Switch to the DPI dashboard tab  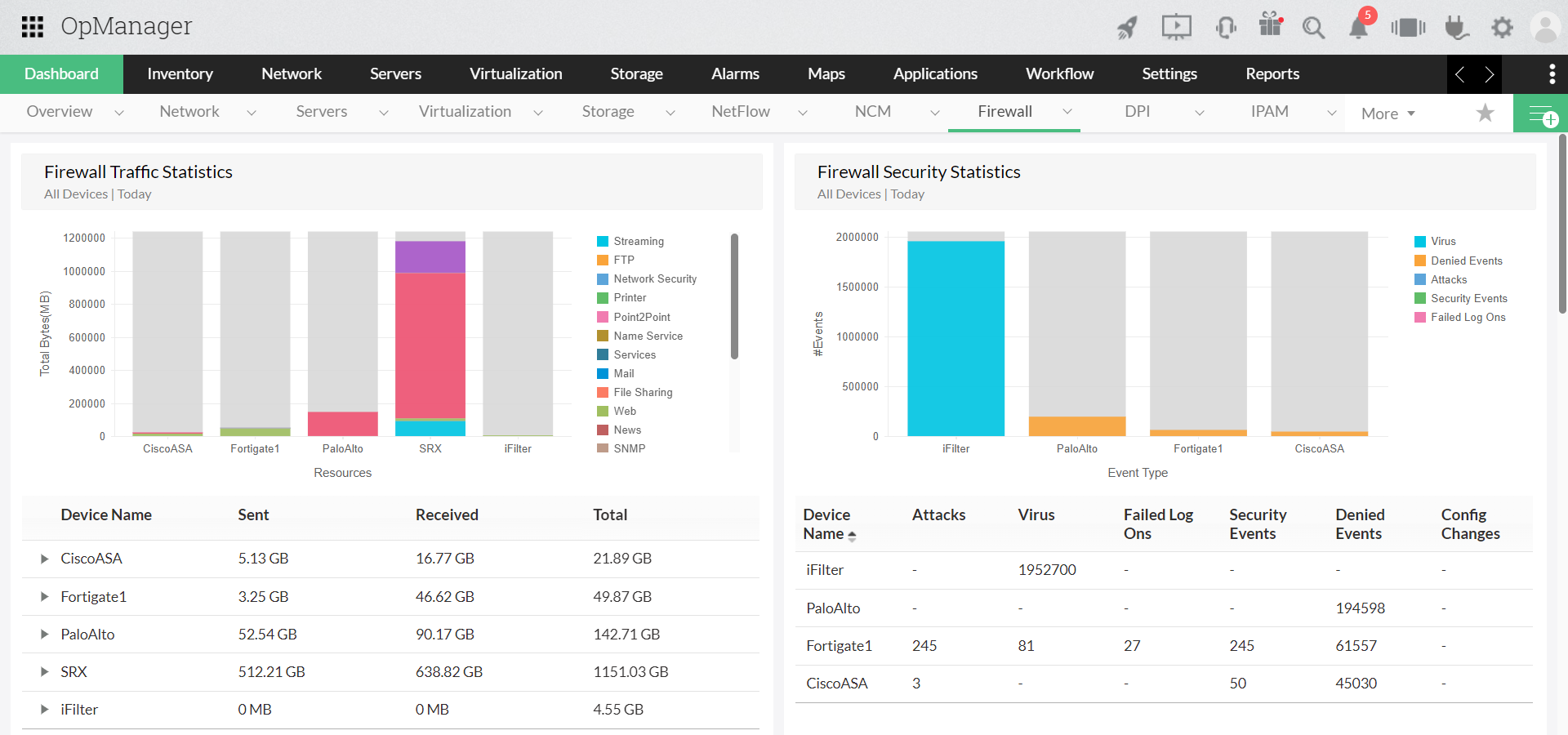pyautogui.click(x=1137, y=112)
